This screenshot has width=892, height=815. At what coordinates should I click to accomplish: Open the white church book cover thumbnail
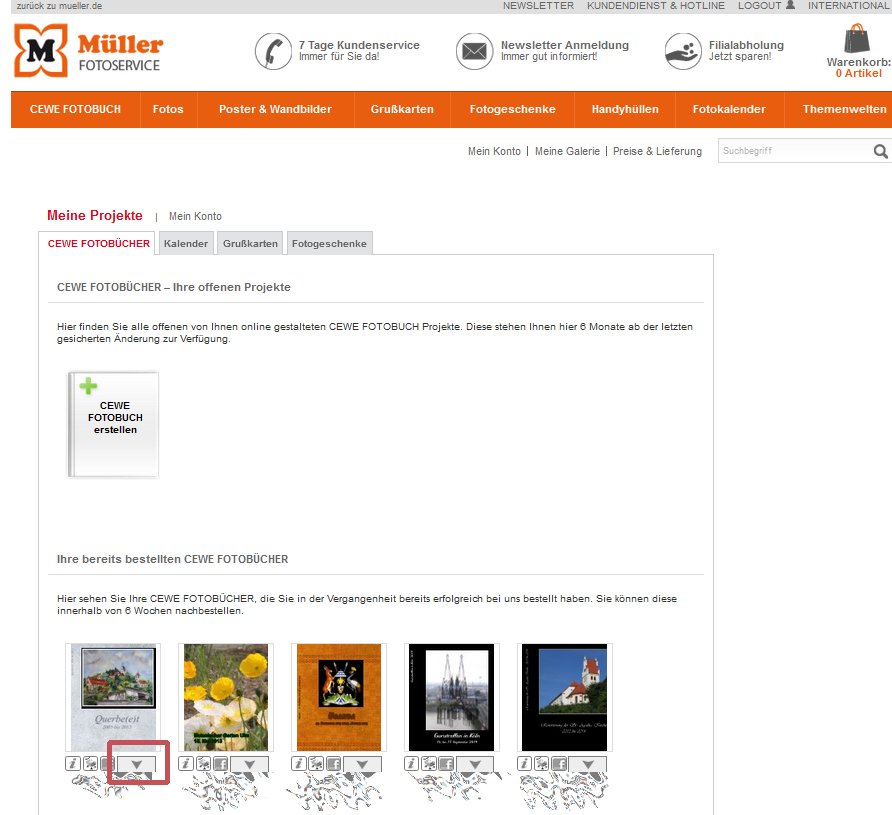pyautogui.click(x=565, y=697)
